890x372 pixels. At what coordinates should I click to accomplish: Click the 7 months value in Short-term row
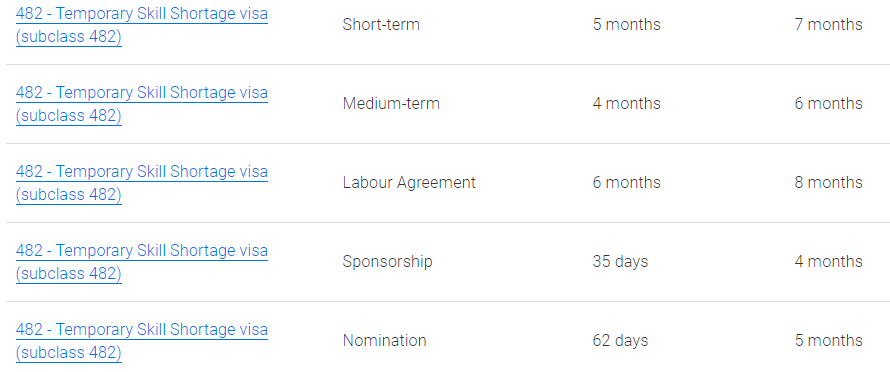point(829,25)
